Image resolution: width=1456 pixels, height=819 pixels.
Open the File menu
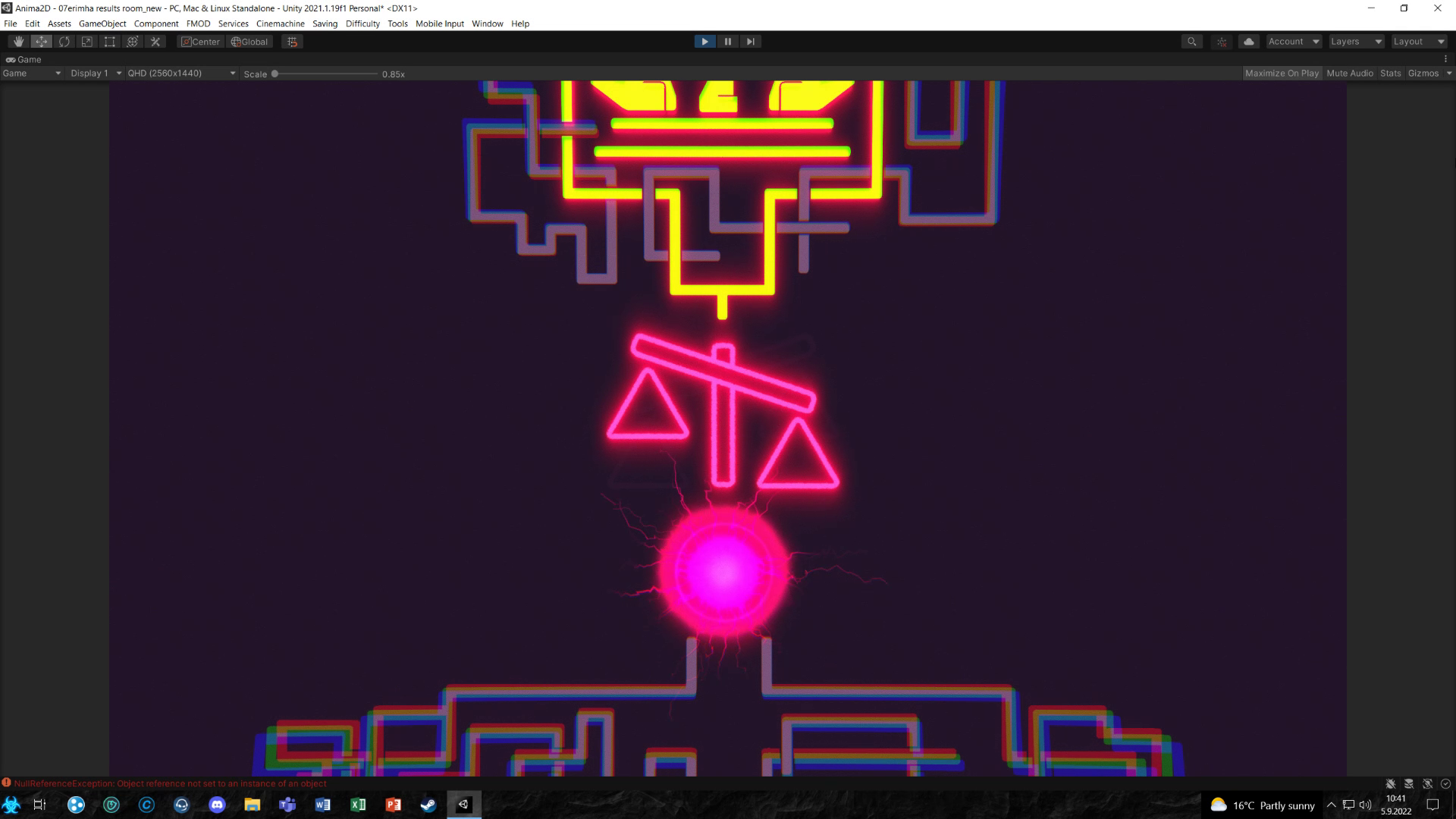[x=11, y=23]
